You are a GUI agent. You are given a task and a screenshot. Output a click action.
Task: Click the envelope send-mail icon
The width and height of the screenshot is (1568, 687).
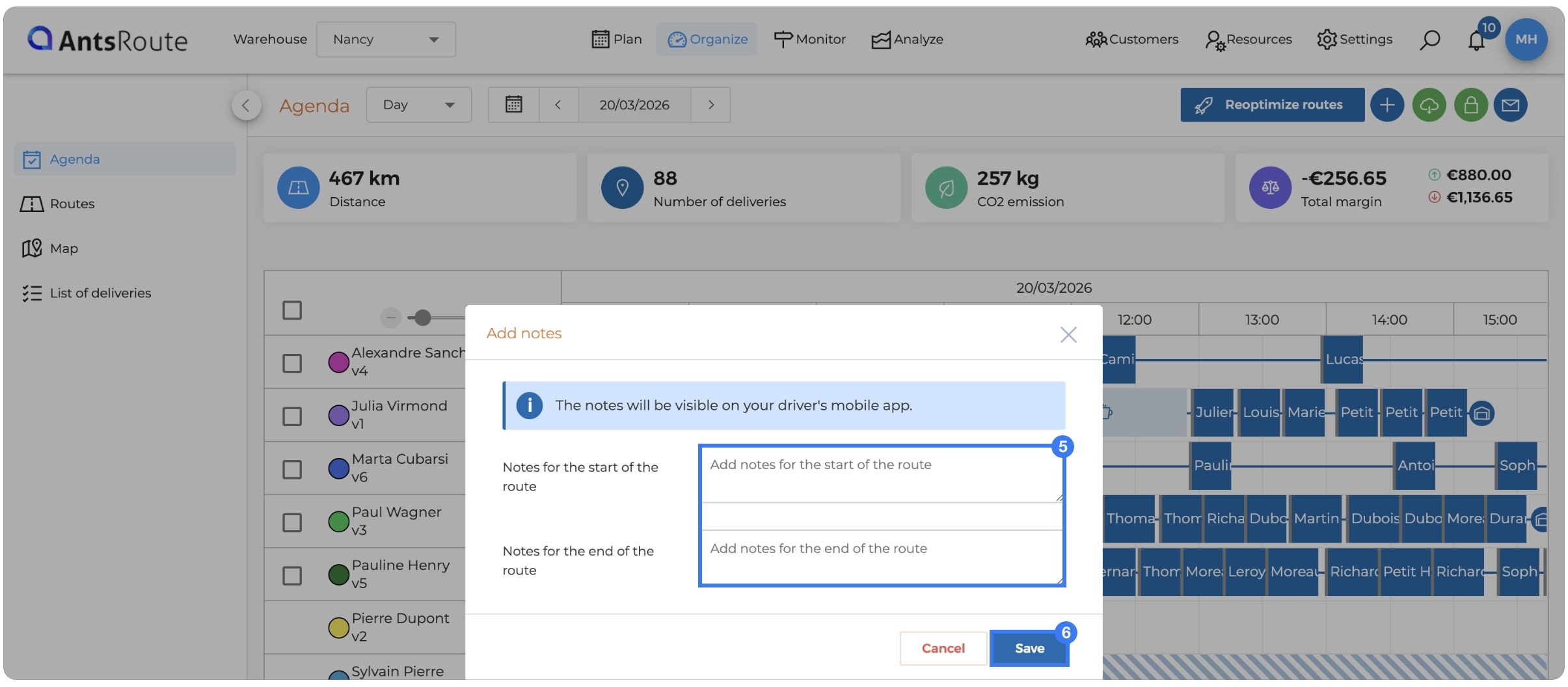click(1510, 105)
